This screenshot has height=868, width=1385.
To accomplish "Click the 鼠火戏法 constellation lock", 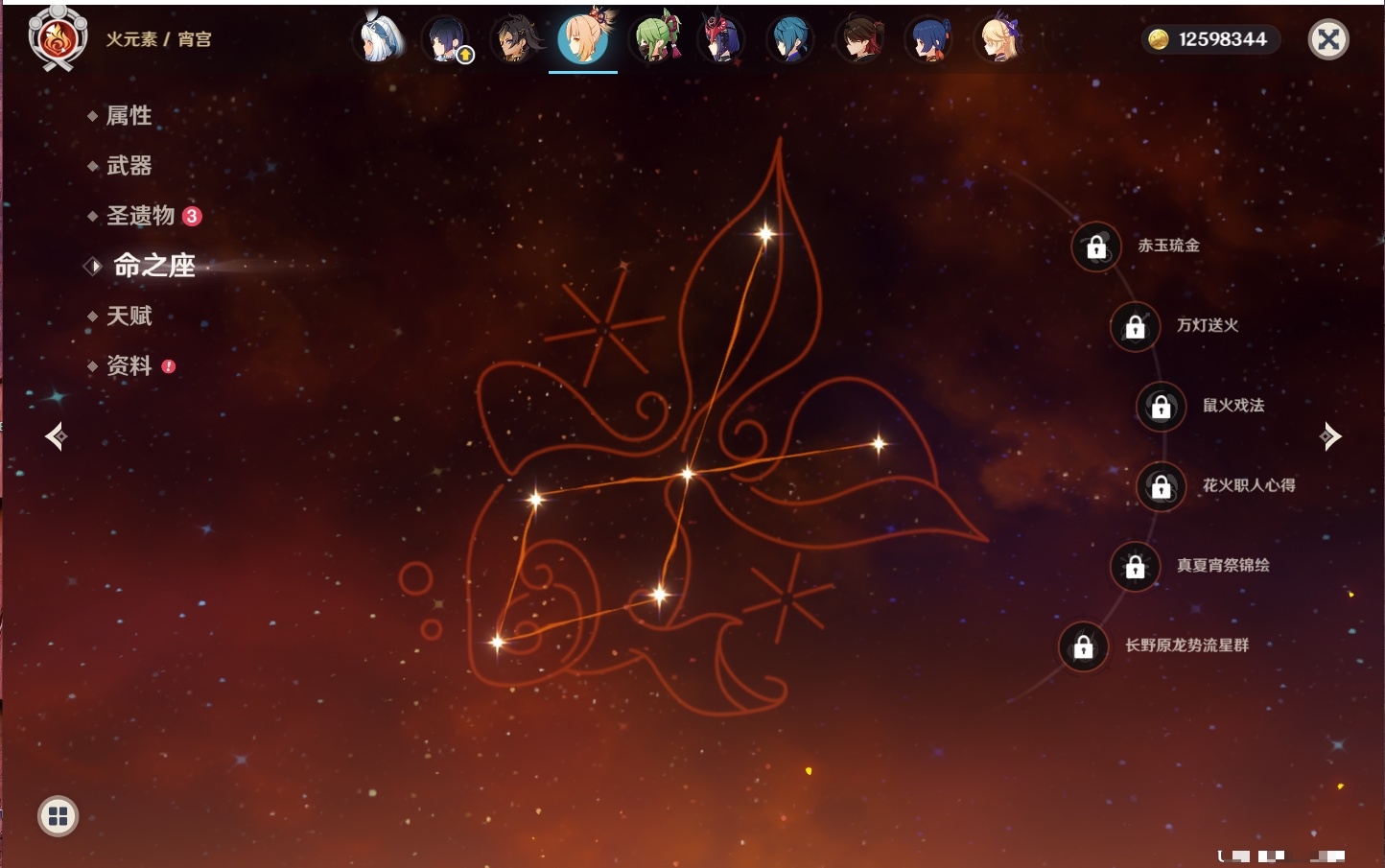I will click(1161, 407).
